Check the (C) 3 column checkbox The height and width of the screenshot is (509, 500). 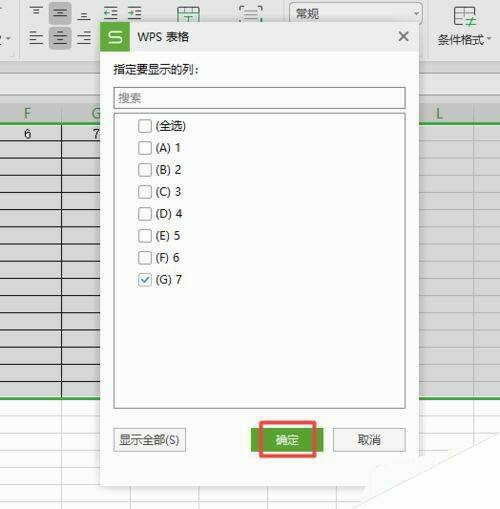[x=145, y=192]
